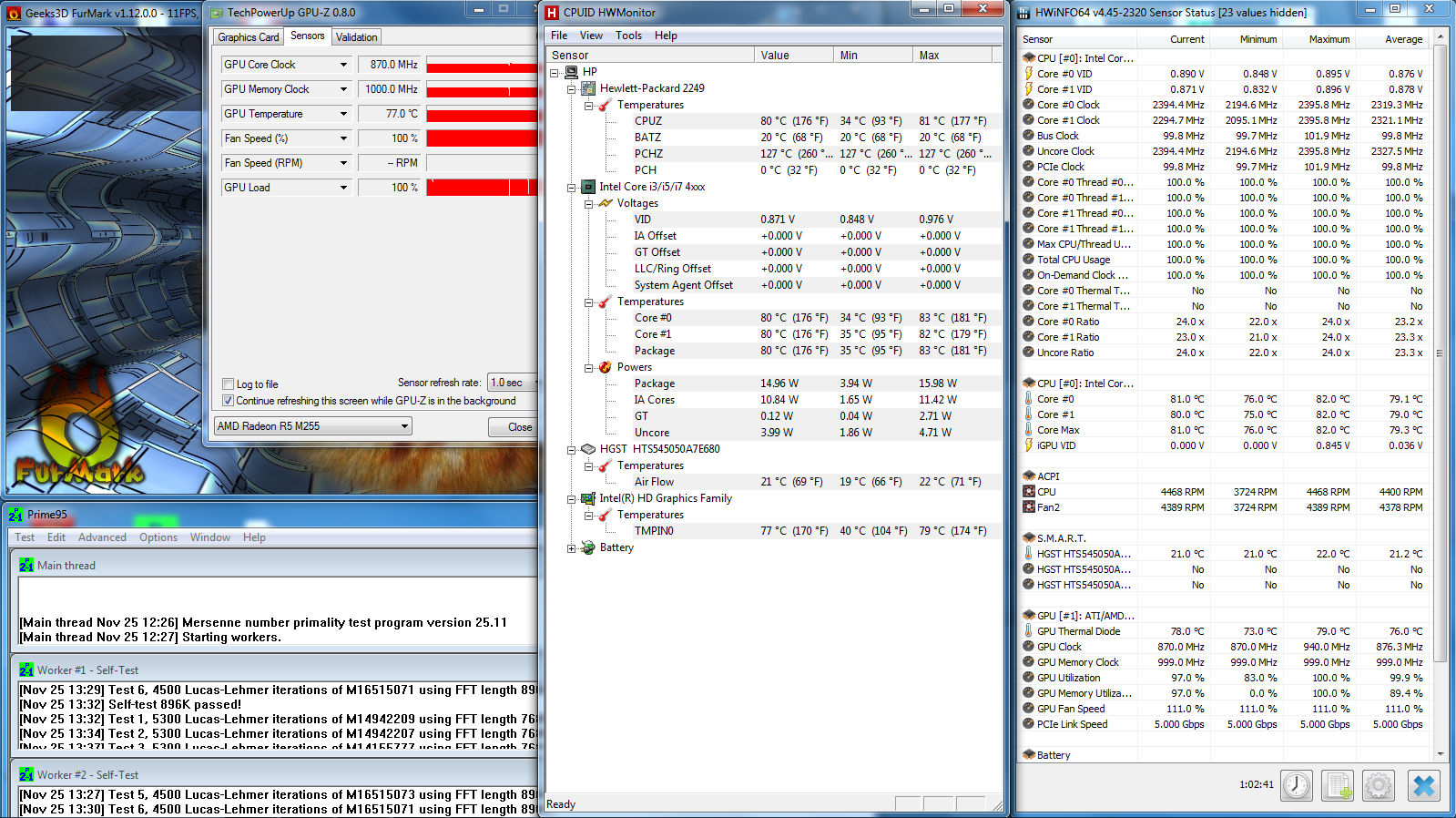Switch to GPU-Z Graphics Card tab
1456x818 pixels.
(x=249, y=37)
